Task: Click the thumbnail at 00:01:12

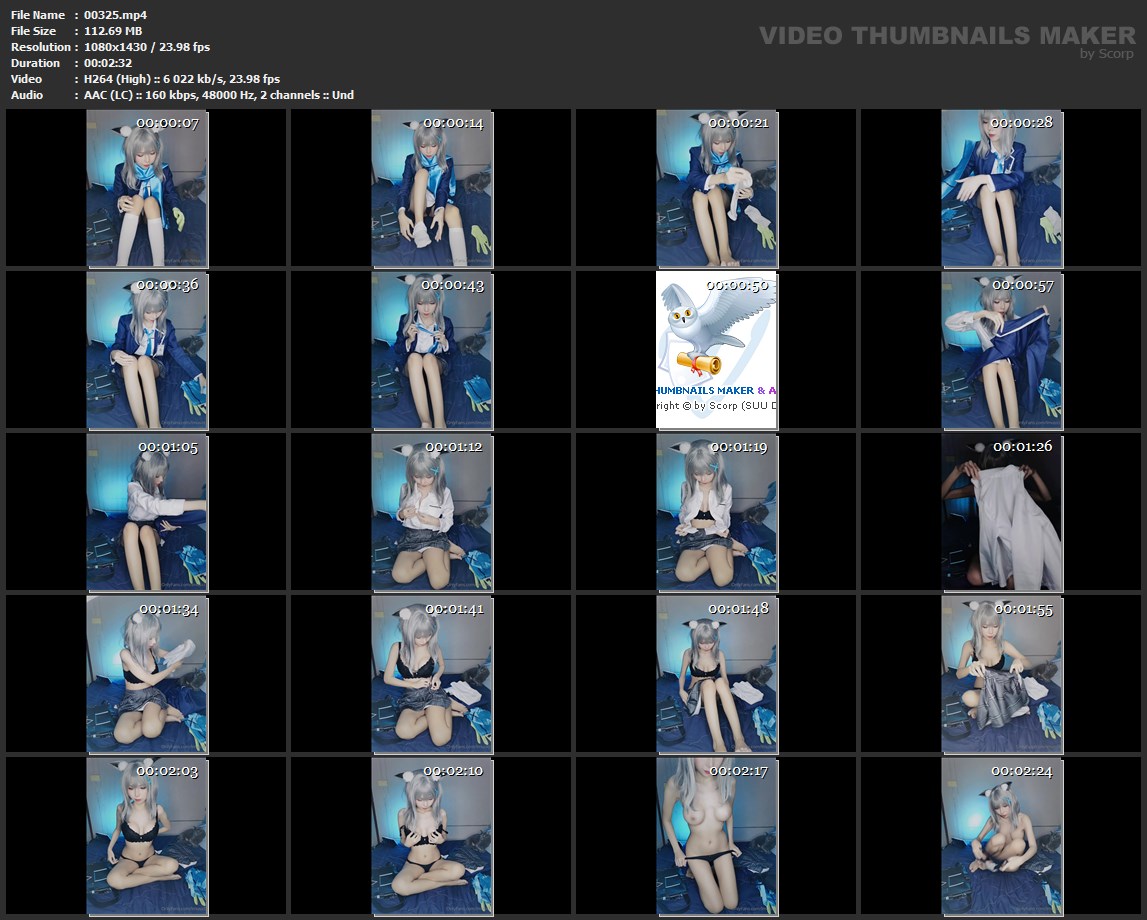Action: [x=432, y=512]
